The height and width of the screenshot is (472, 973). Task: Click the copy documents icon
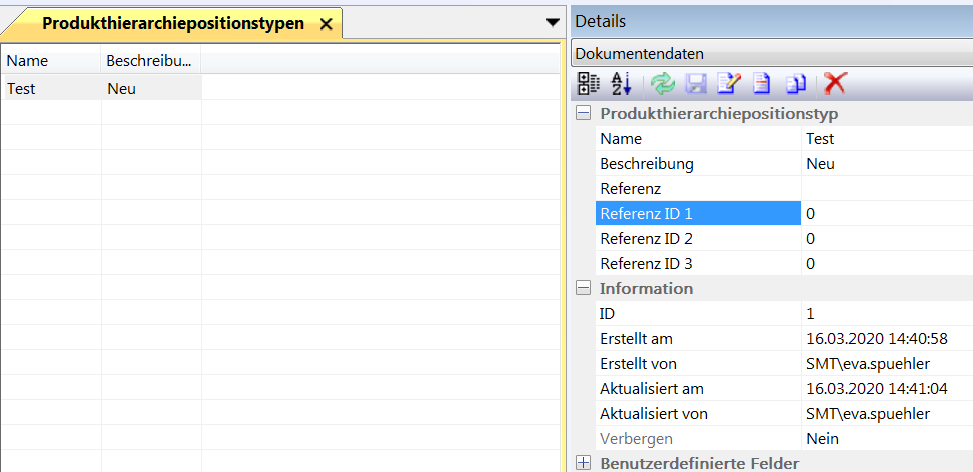796,84
